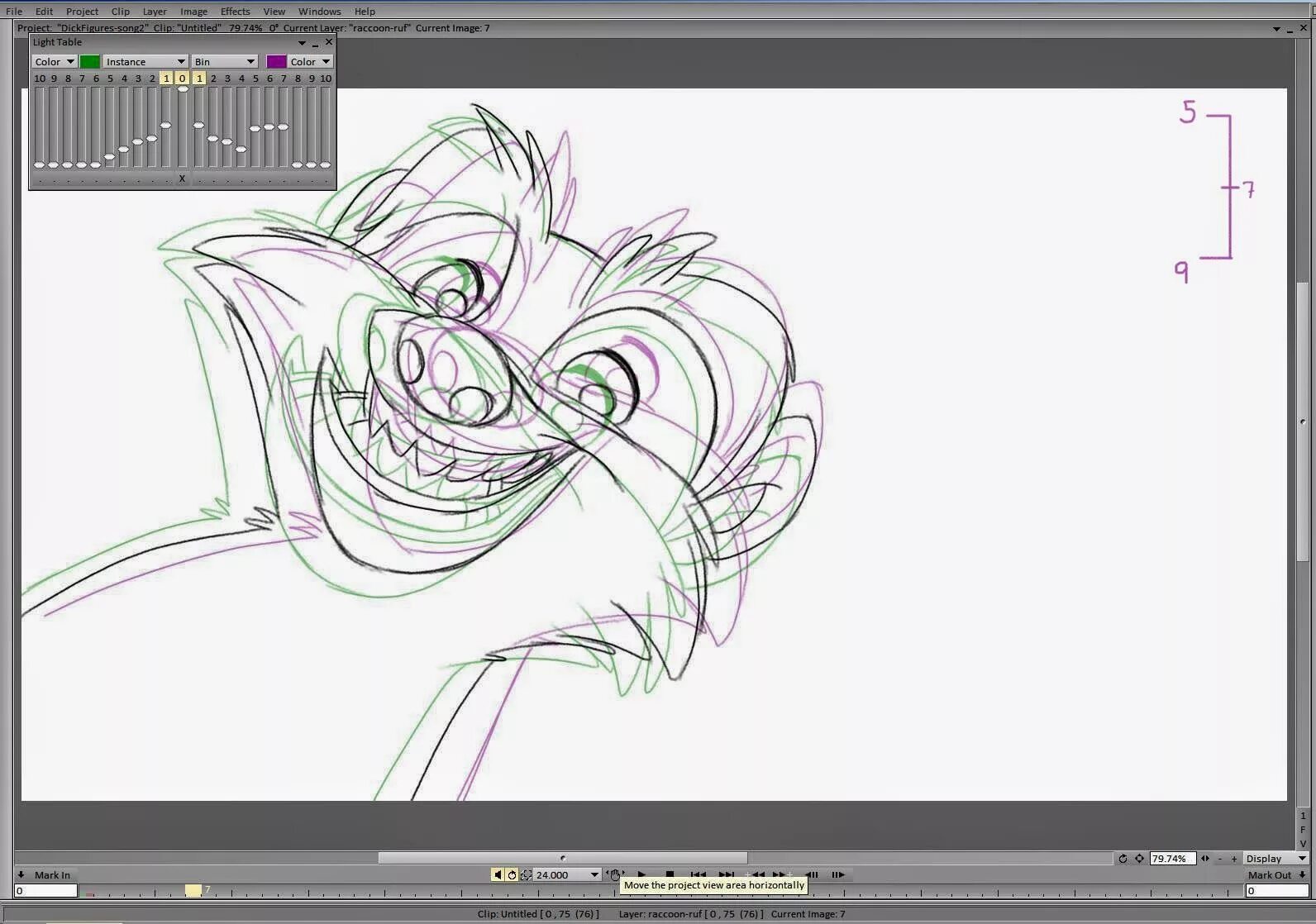Open the Effects menu
This screenshot has width=1316, height=924.
pyautogui.click(x=235, y=12)
